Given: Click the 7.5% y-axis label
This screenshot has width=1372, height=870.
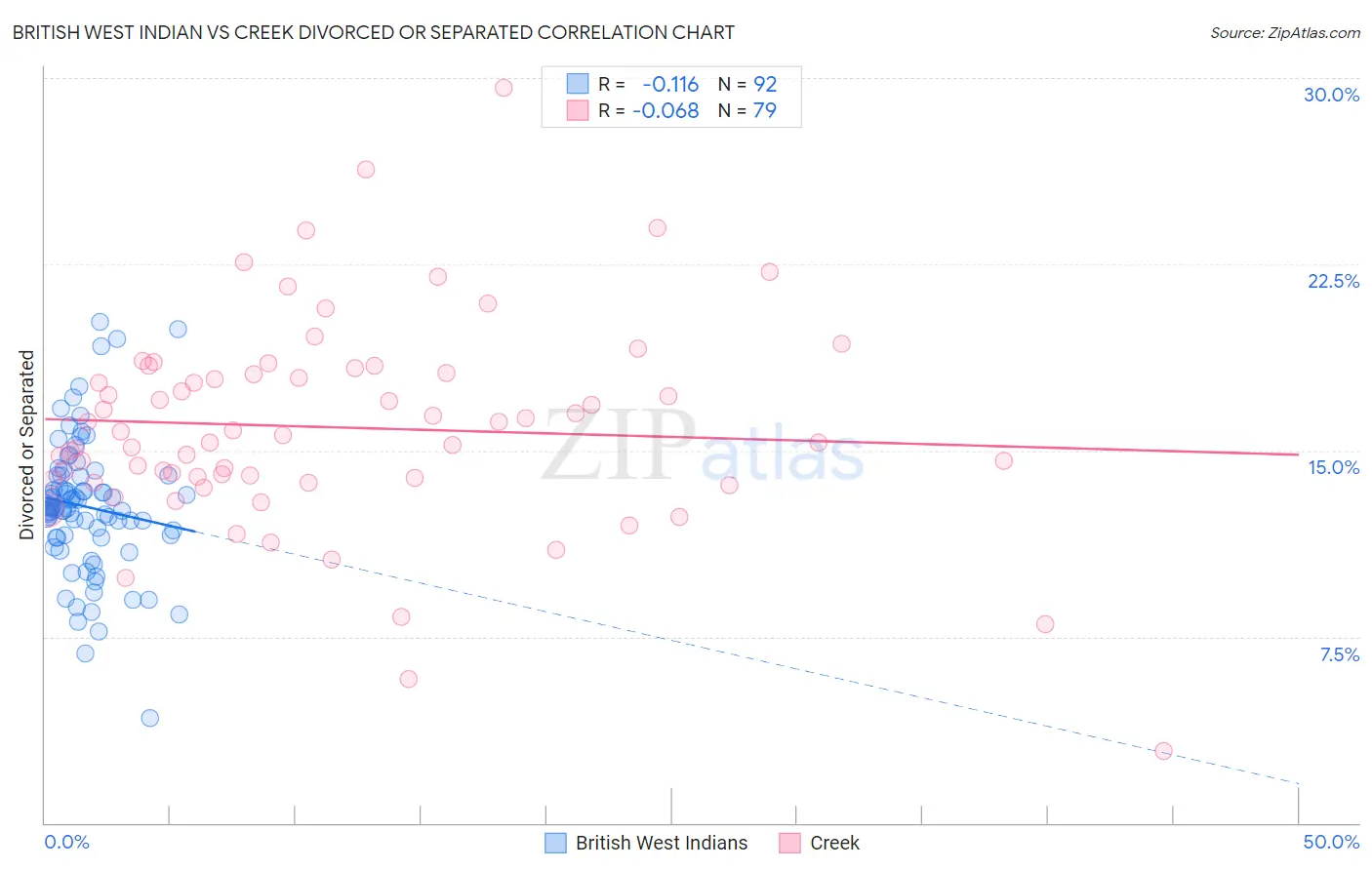Looking at the screenshot, I should pos(1339,654).
